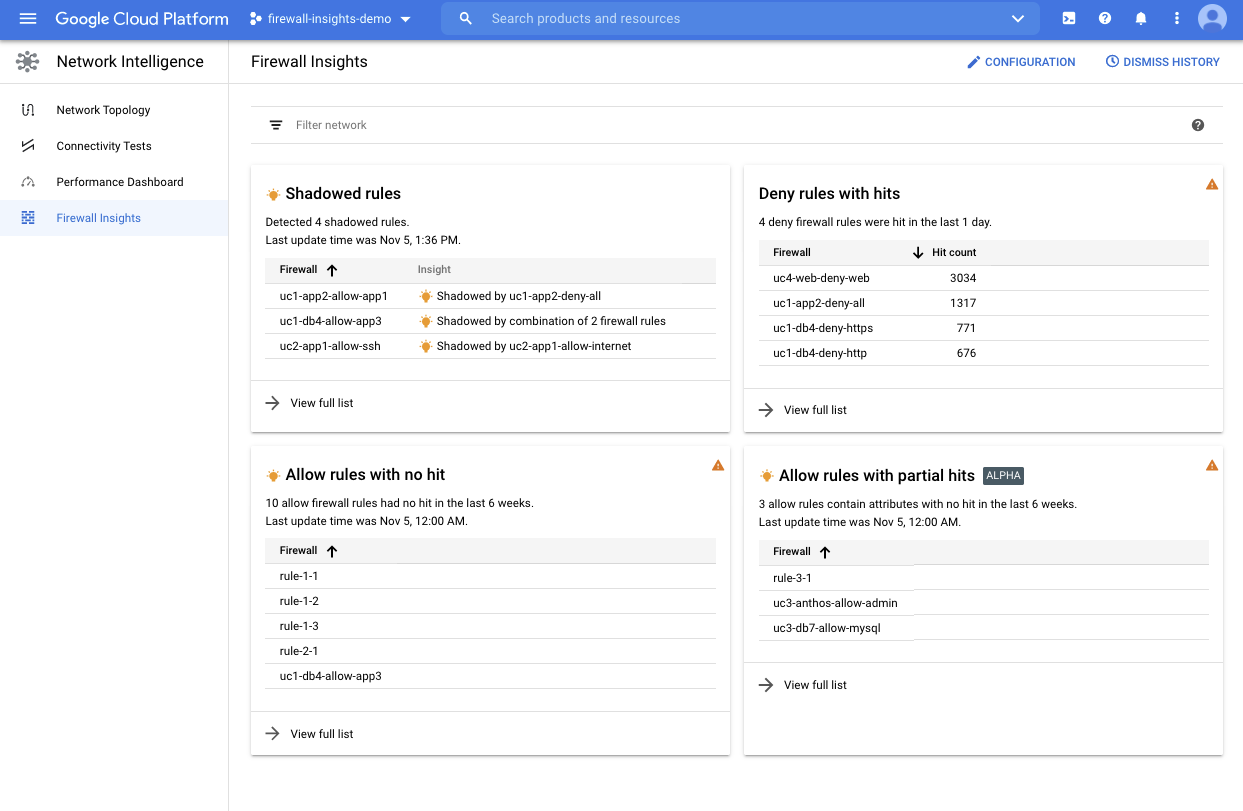The width and height of the screenshot is (1243, 811).
Task: Click the lightbulb for Shadowed by uc1-app2-deny-all
Action: tap(426, 296)
